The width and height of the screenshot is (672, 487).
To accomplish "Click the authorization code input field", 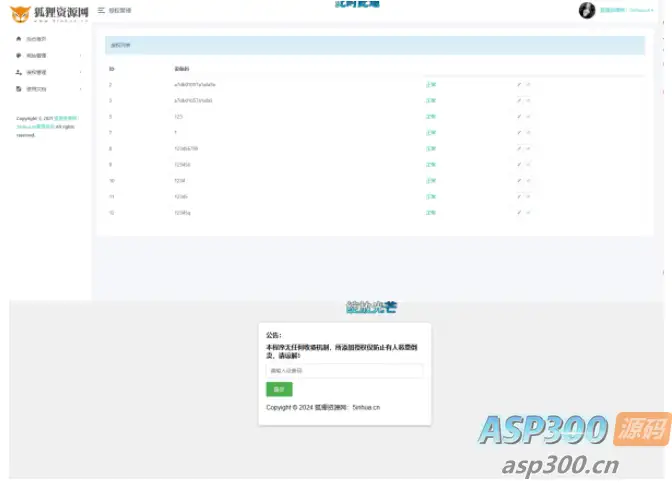I will [345, 371].
